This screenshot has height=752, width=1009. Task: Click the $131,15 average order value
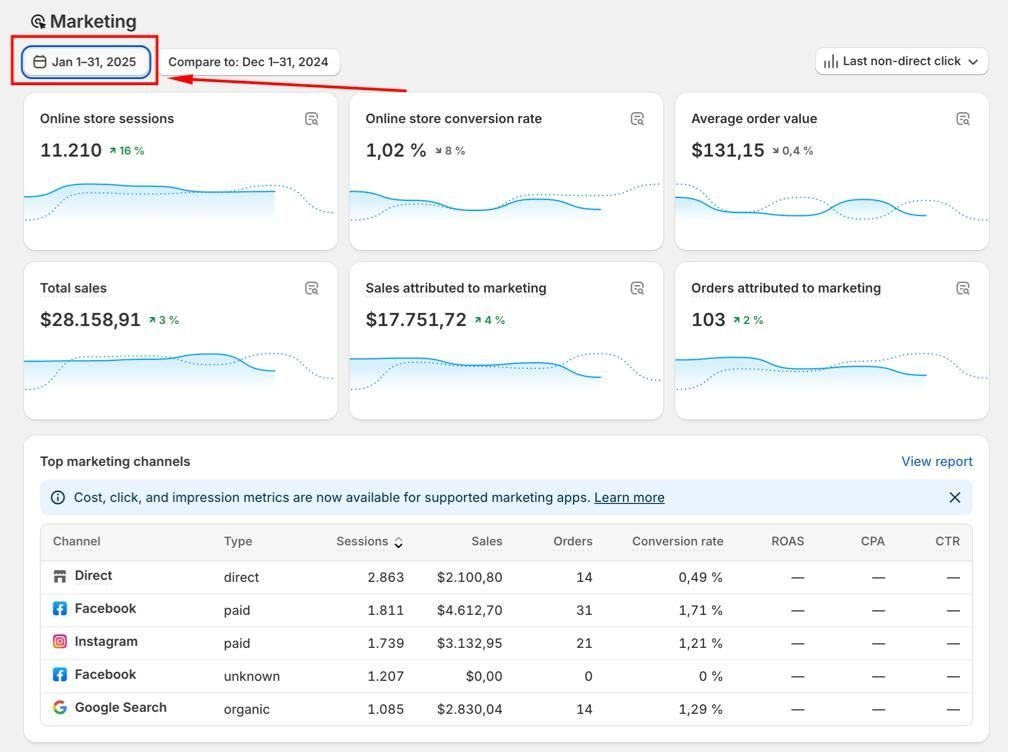[728, 150]
